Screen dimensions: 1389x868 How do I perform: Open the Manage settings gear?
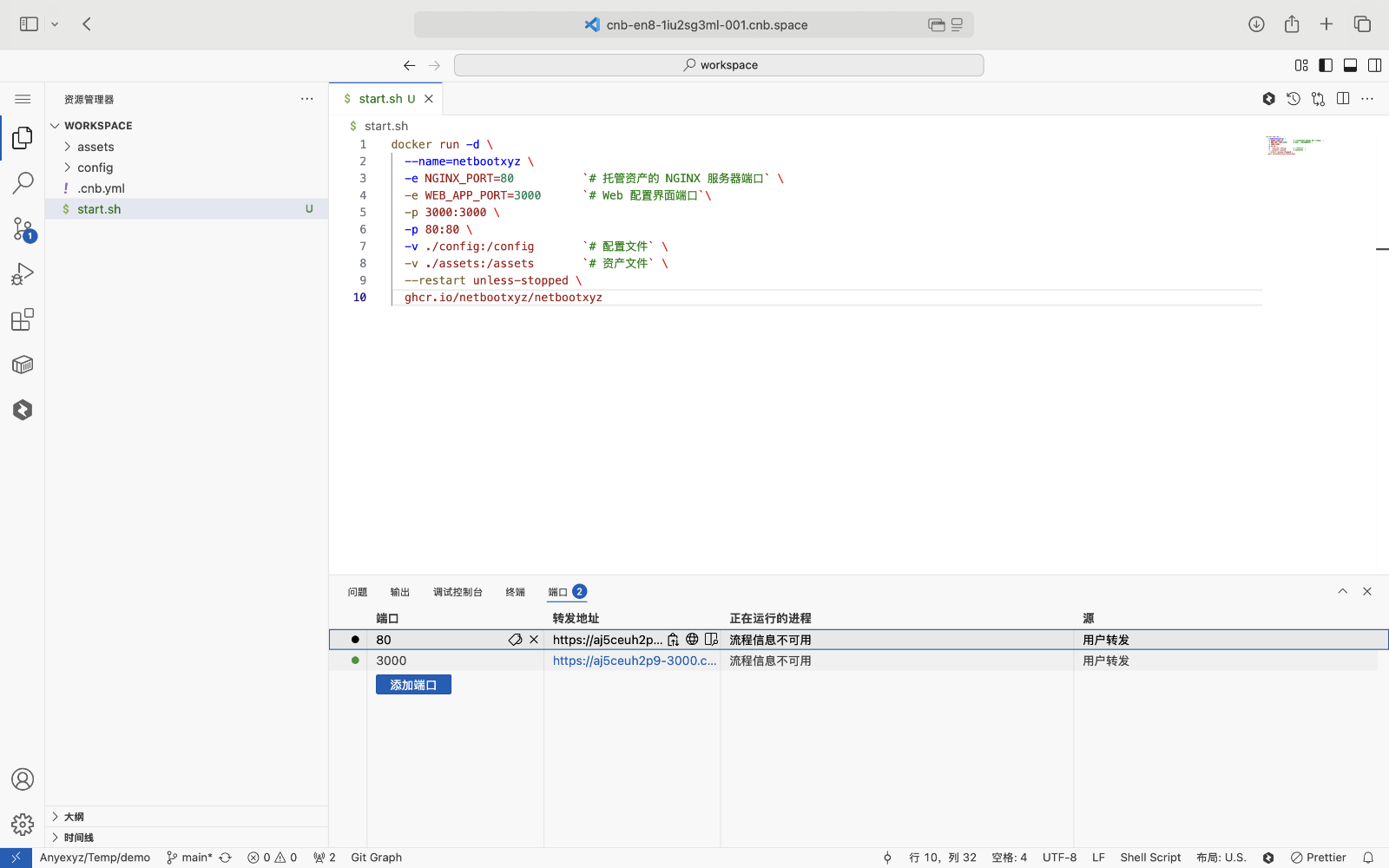[x=23, y=824]
